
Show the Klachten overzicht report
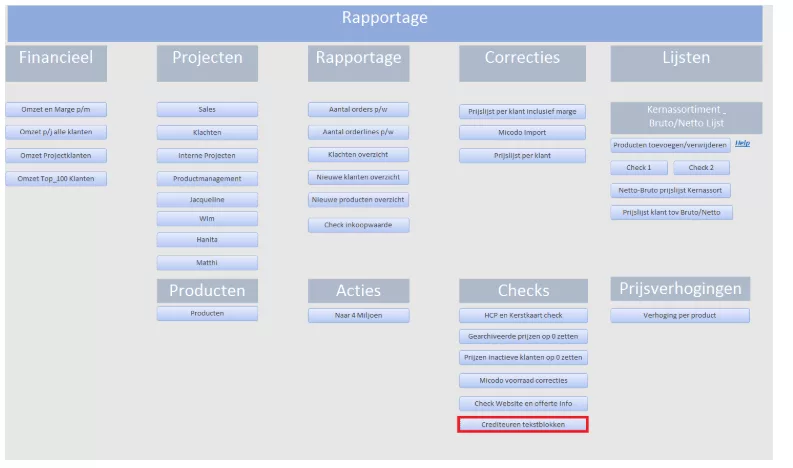pyautogui.click(x=359, y=155)
